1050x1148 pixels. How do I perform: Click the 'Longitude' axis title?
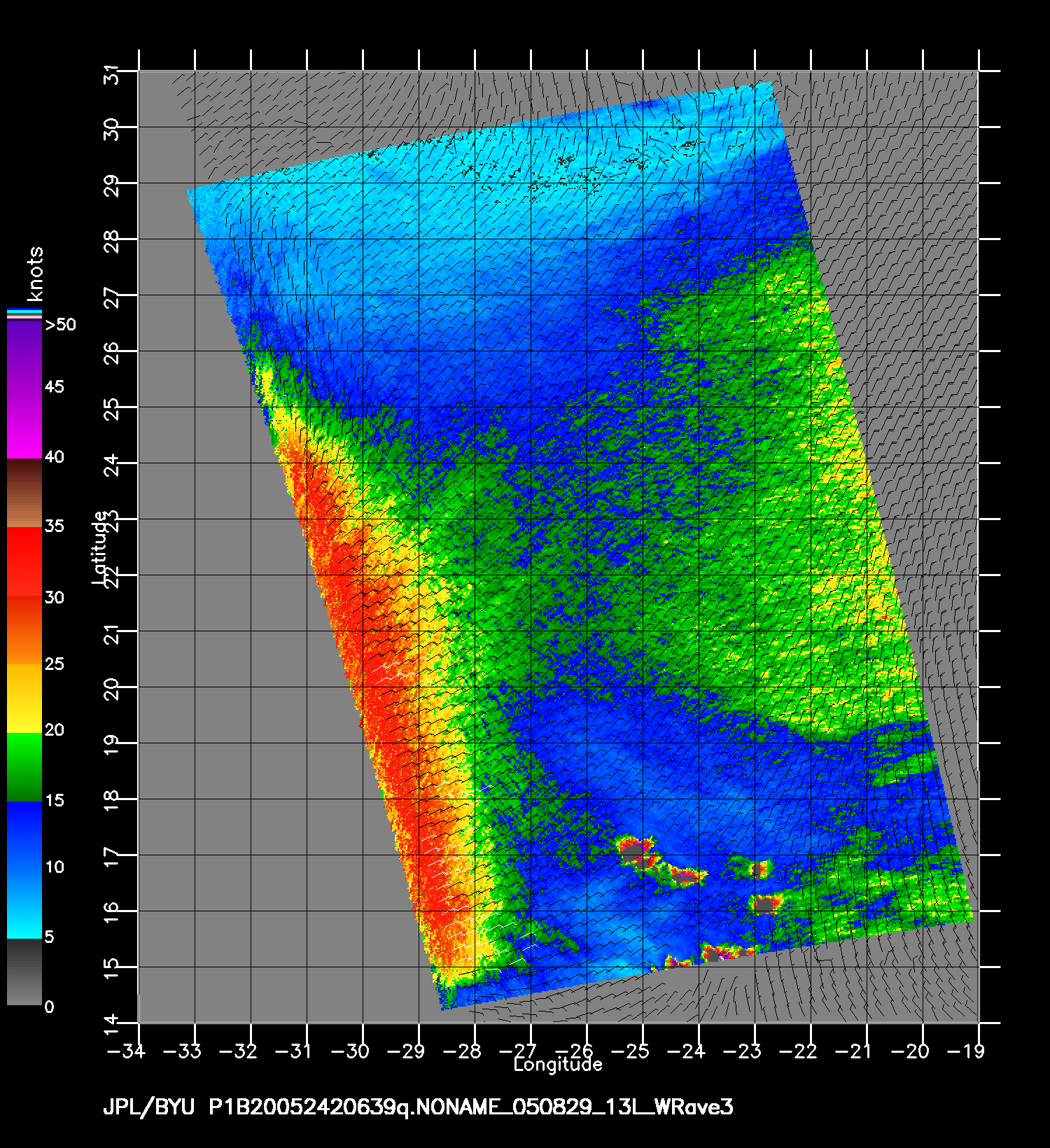[x=558, y=1065]
